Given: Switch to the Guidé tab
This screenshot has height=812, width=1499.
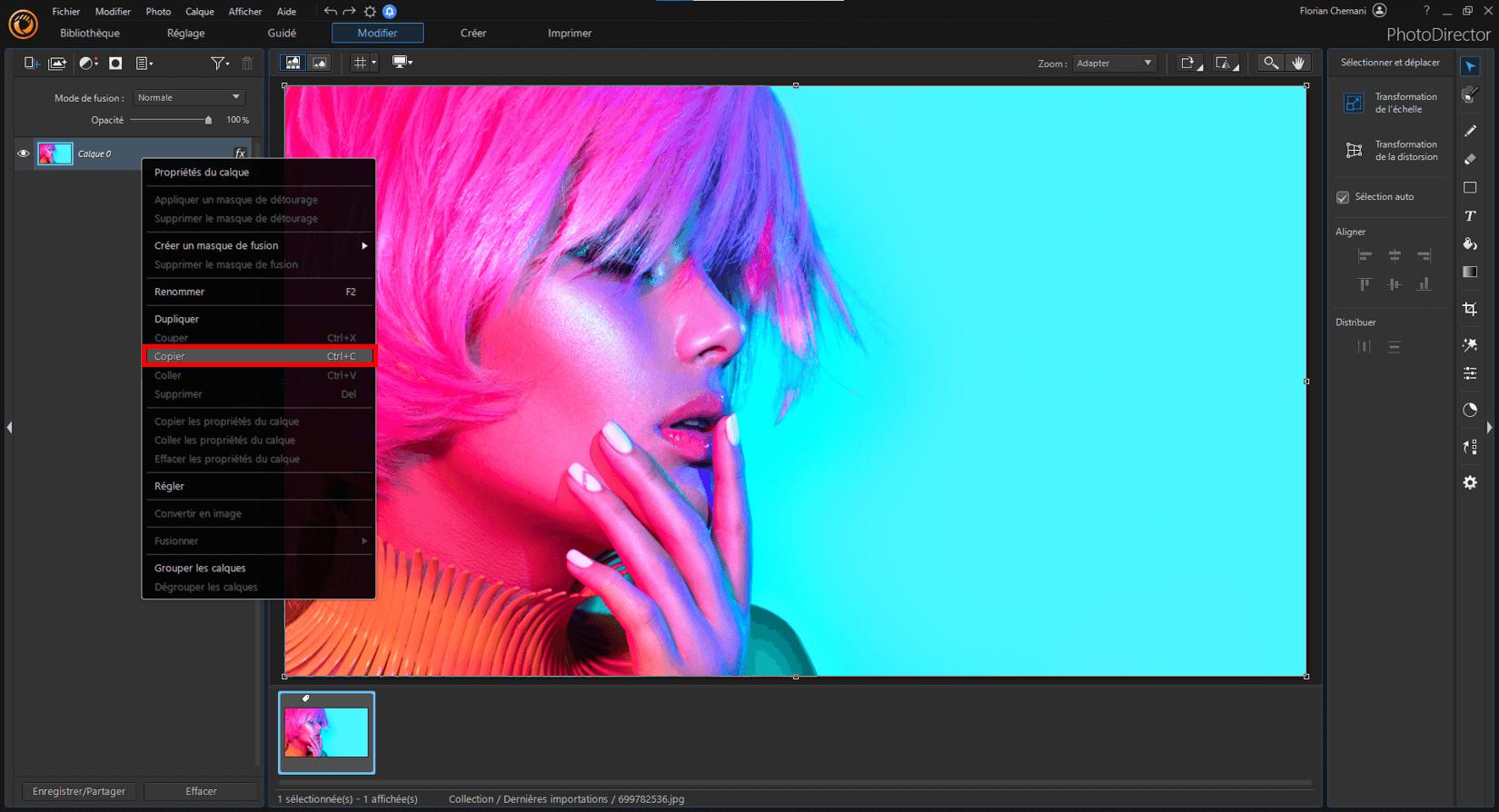Looking at the screenshot, I should click(x=282, y=34).
